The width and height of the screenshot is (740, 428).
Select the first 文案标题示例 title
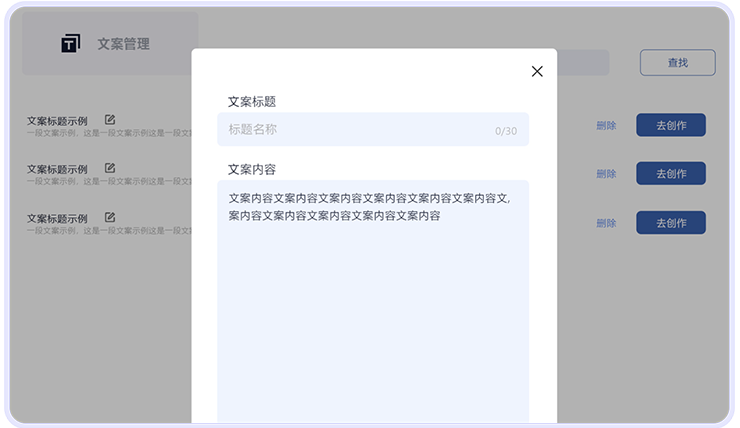point(57,121)
